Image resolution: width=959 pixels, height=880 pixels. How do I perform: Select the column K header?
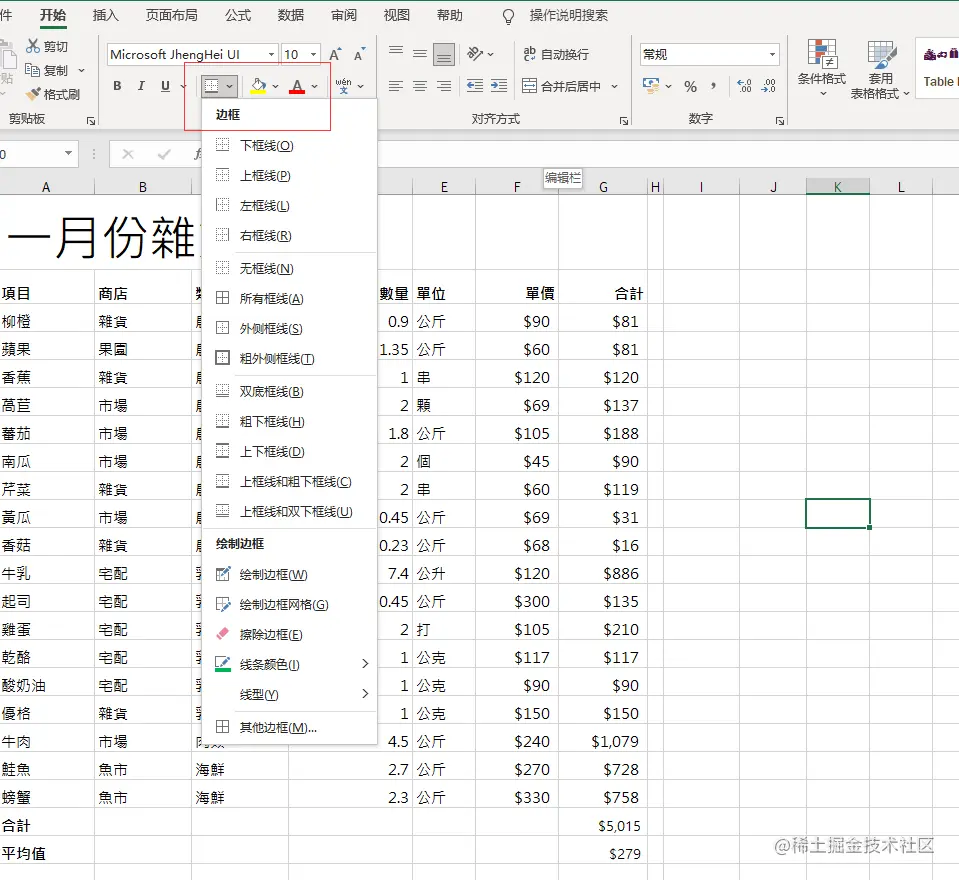[837, 187]
